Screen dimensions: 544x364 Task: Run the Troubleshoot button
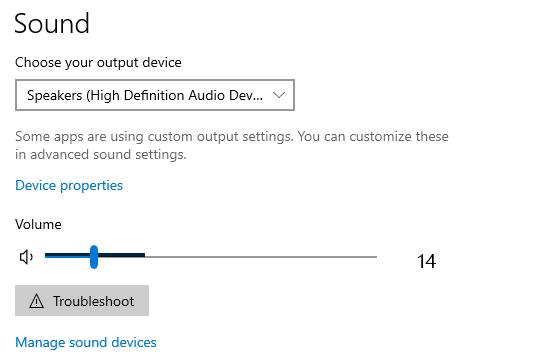(x=82, y=300)
